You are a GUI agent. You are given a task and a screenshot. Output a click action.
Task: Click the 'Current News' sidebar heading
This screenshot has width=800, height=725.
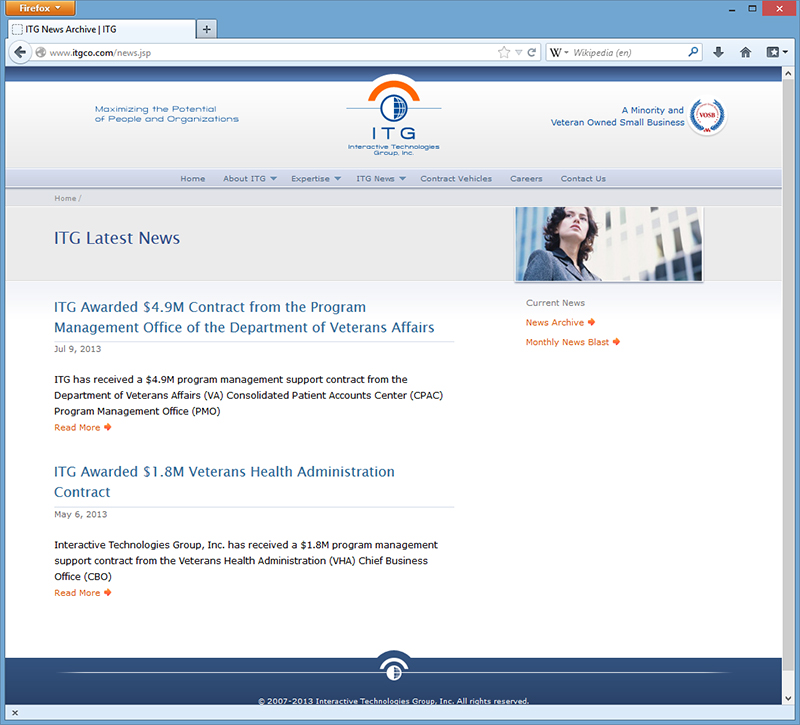click(x=555, y=303)
